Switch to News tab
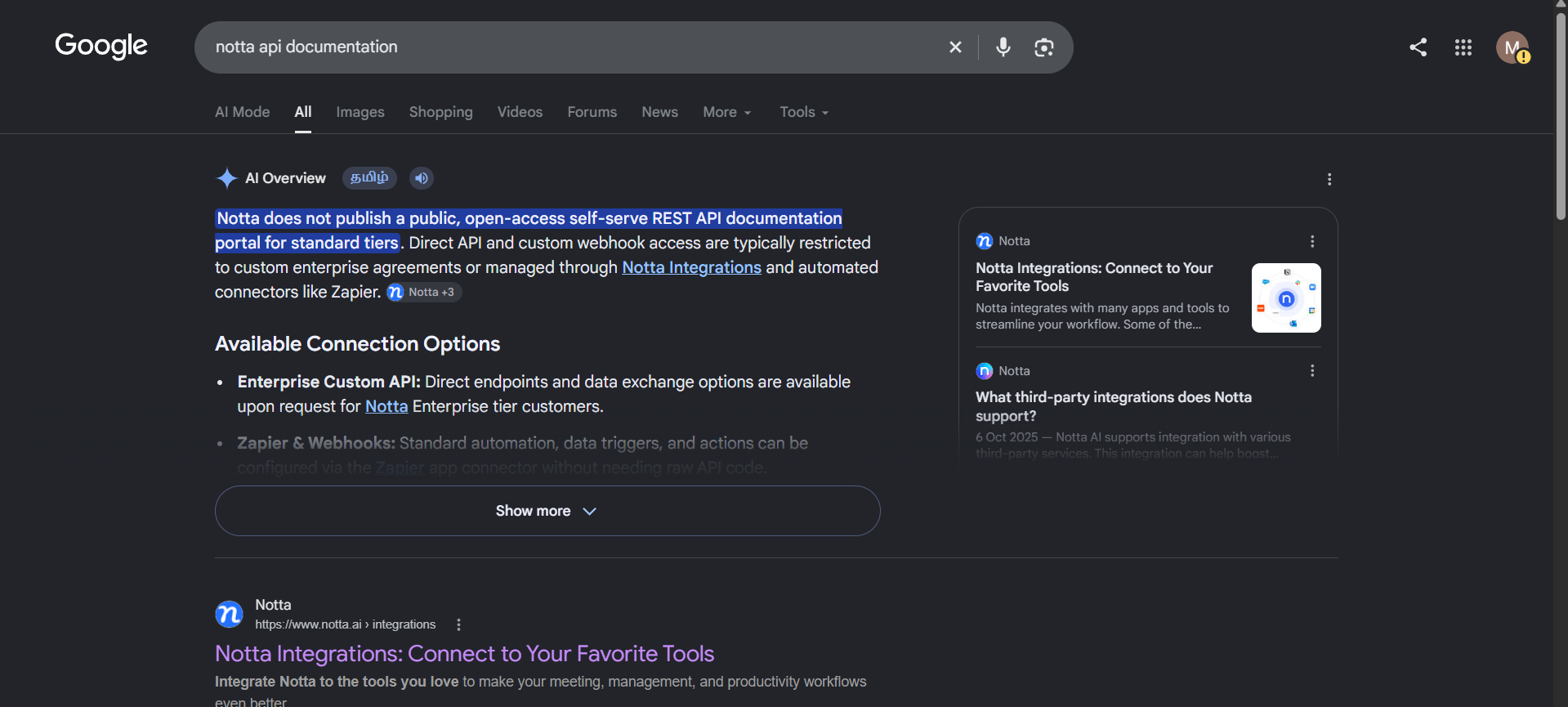 tap(660, 112)
